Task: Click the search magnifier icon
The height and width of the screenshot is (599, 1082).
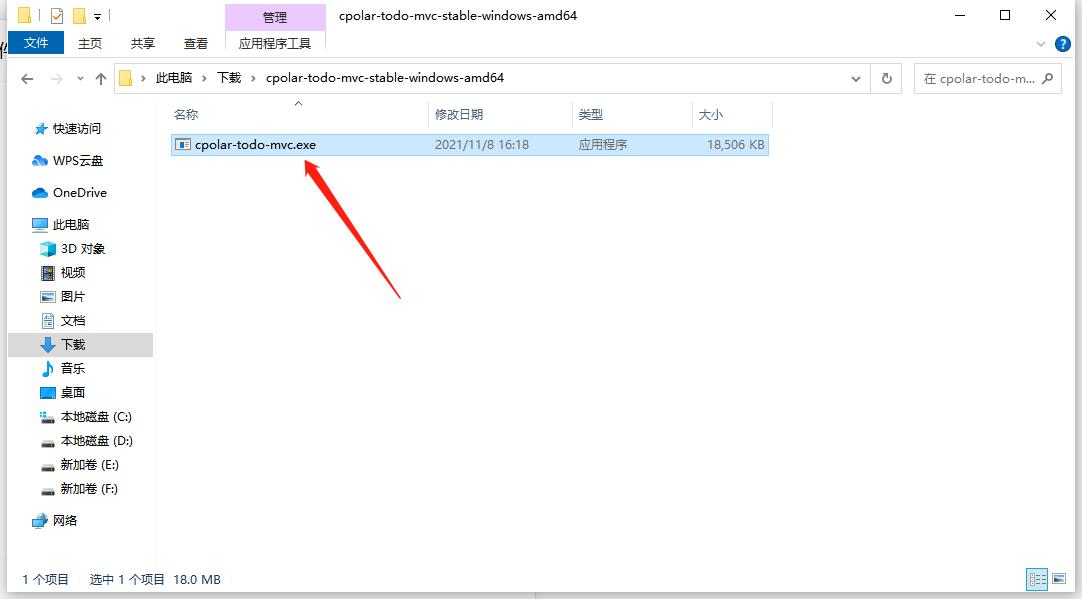Action: tap(1047, 79)
